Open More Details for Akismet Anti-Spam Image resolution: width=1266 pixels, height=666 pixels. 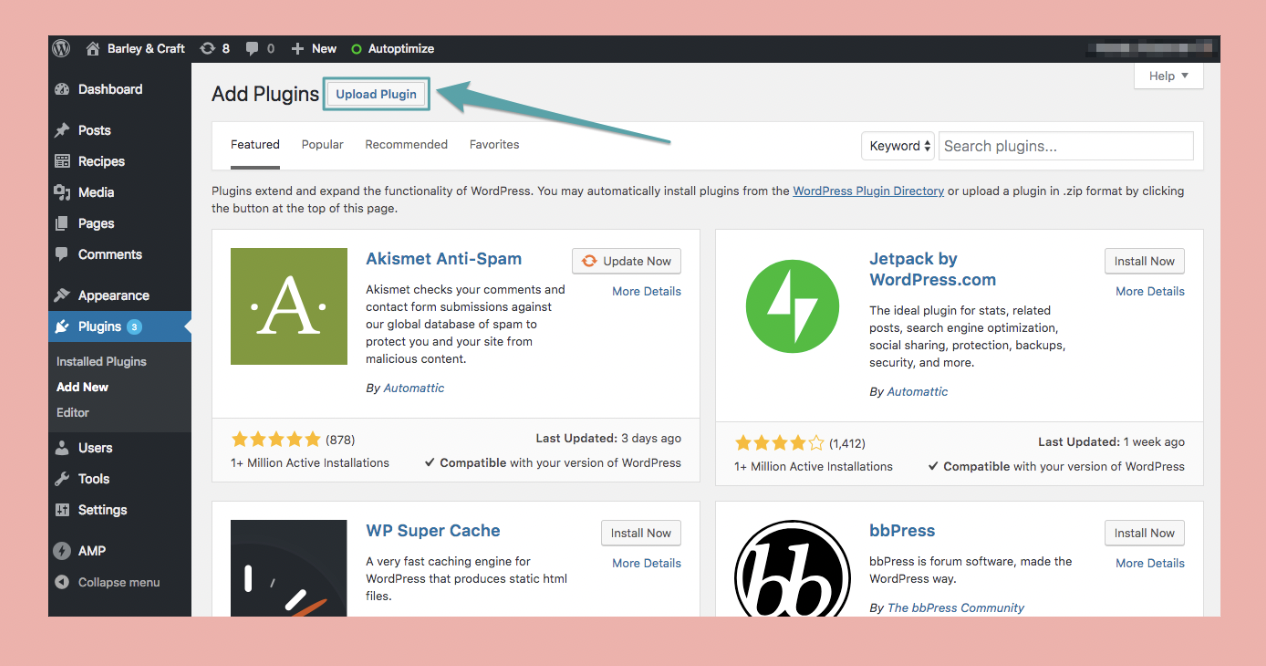pyautogui.click(x=647, y=291)
